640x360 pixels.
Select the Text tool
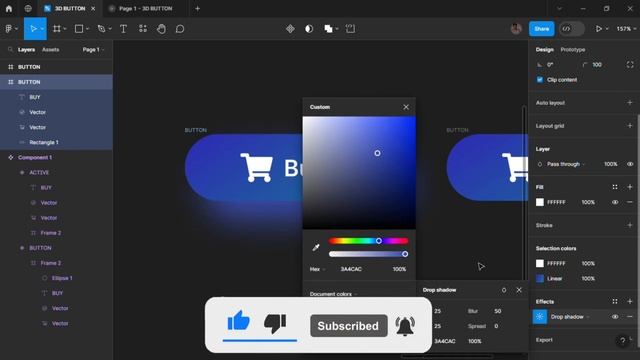tap(123, 29)
